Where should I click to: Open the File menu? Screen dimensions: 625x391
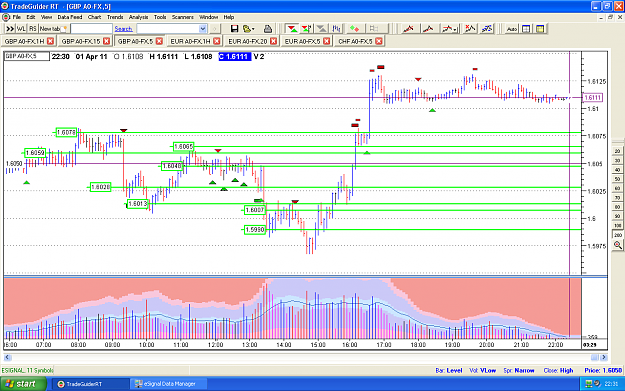coord(17,17)
